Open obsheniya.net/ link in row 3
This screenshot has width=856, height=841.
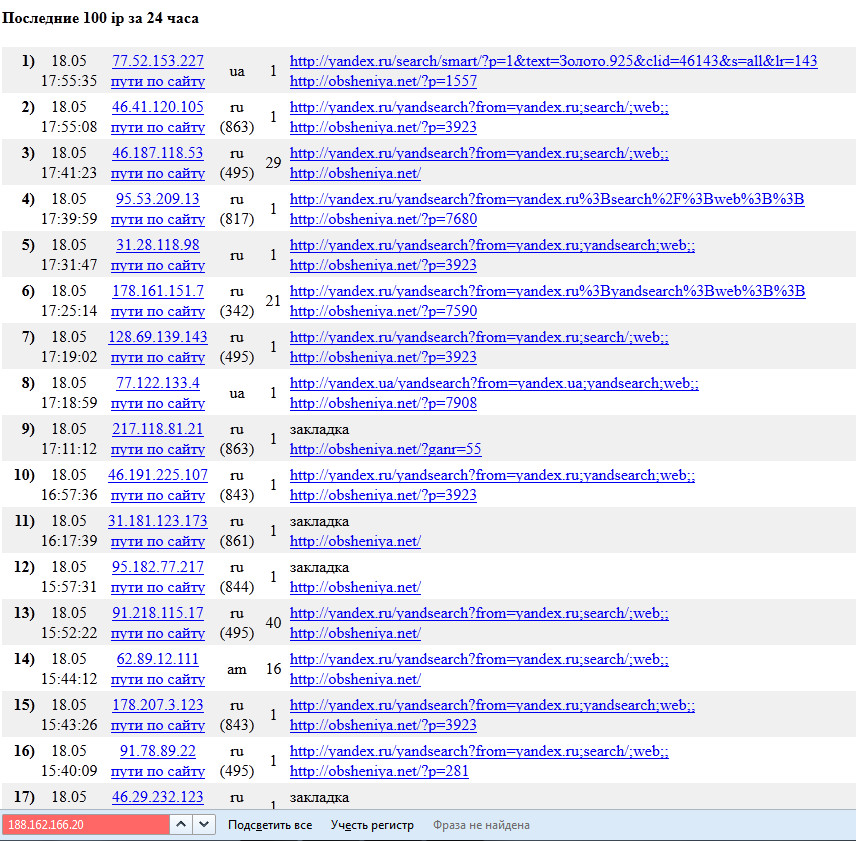pos(355,173)
